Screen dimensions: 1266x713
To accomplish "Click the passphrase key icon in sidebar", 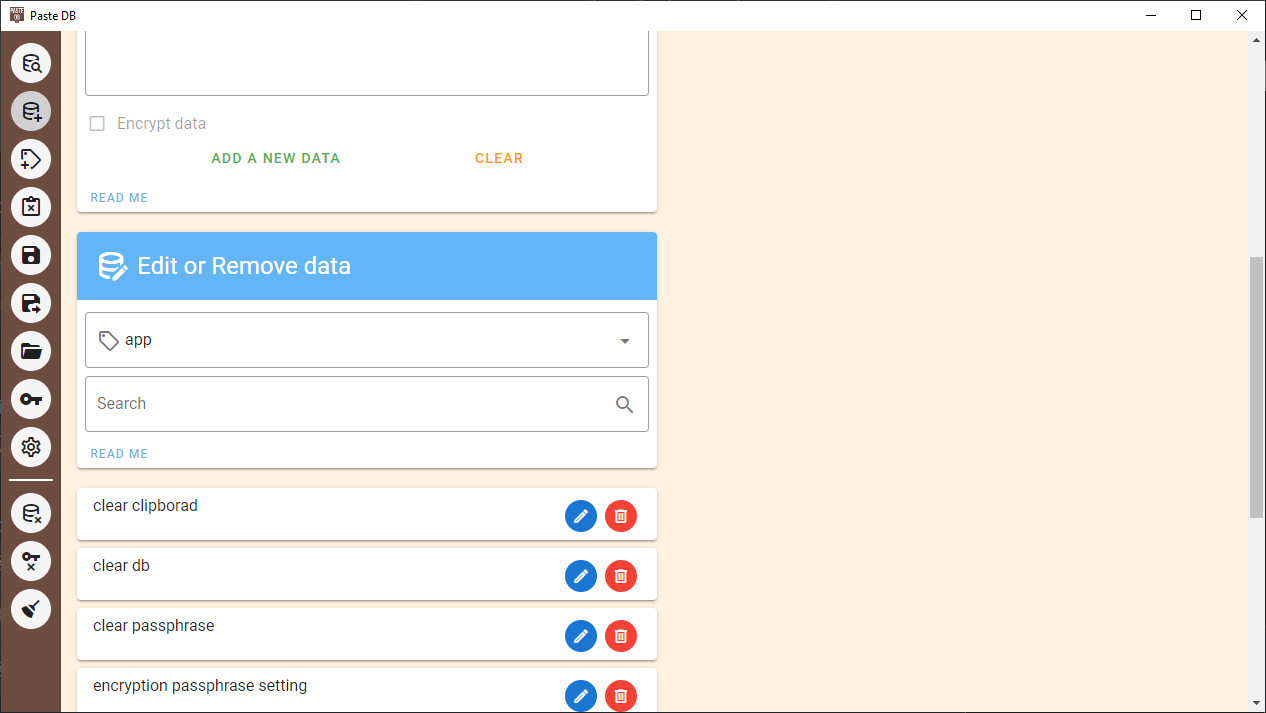I will coord(31,399).
